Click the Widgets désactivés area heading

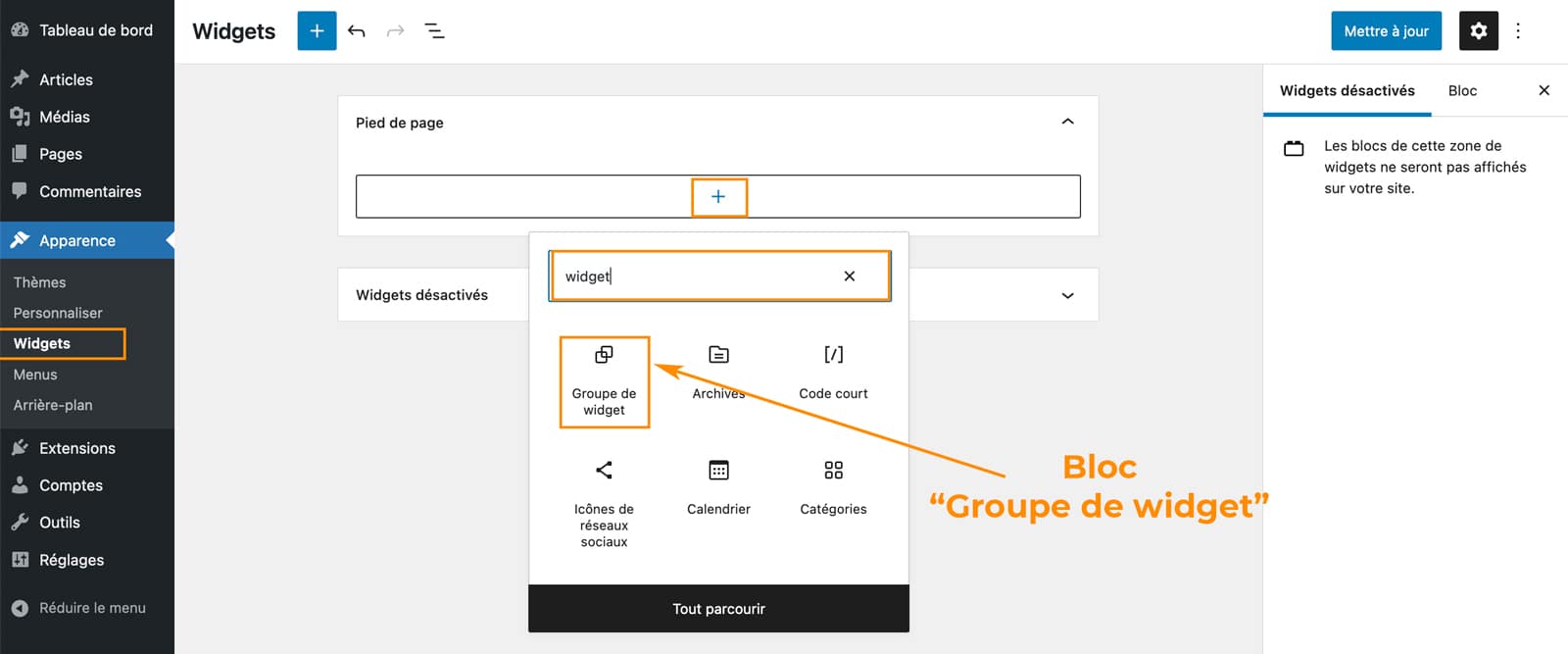click(x=421, y=295)
